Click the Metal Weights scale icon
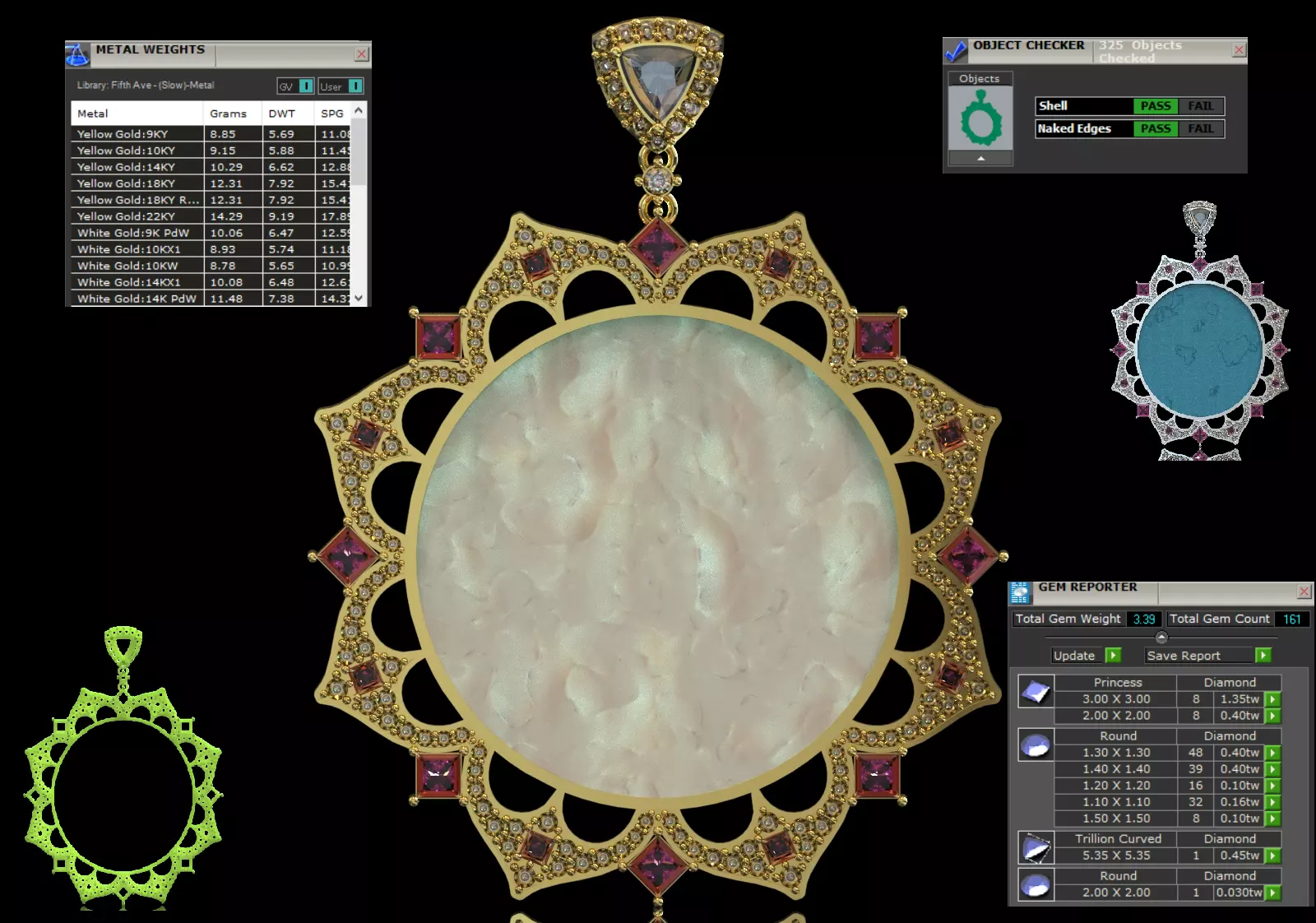 coord(77,54)
